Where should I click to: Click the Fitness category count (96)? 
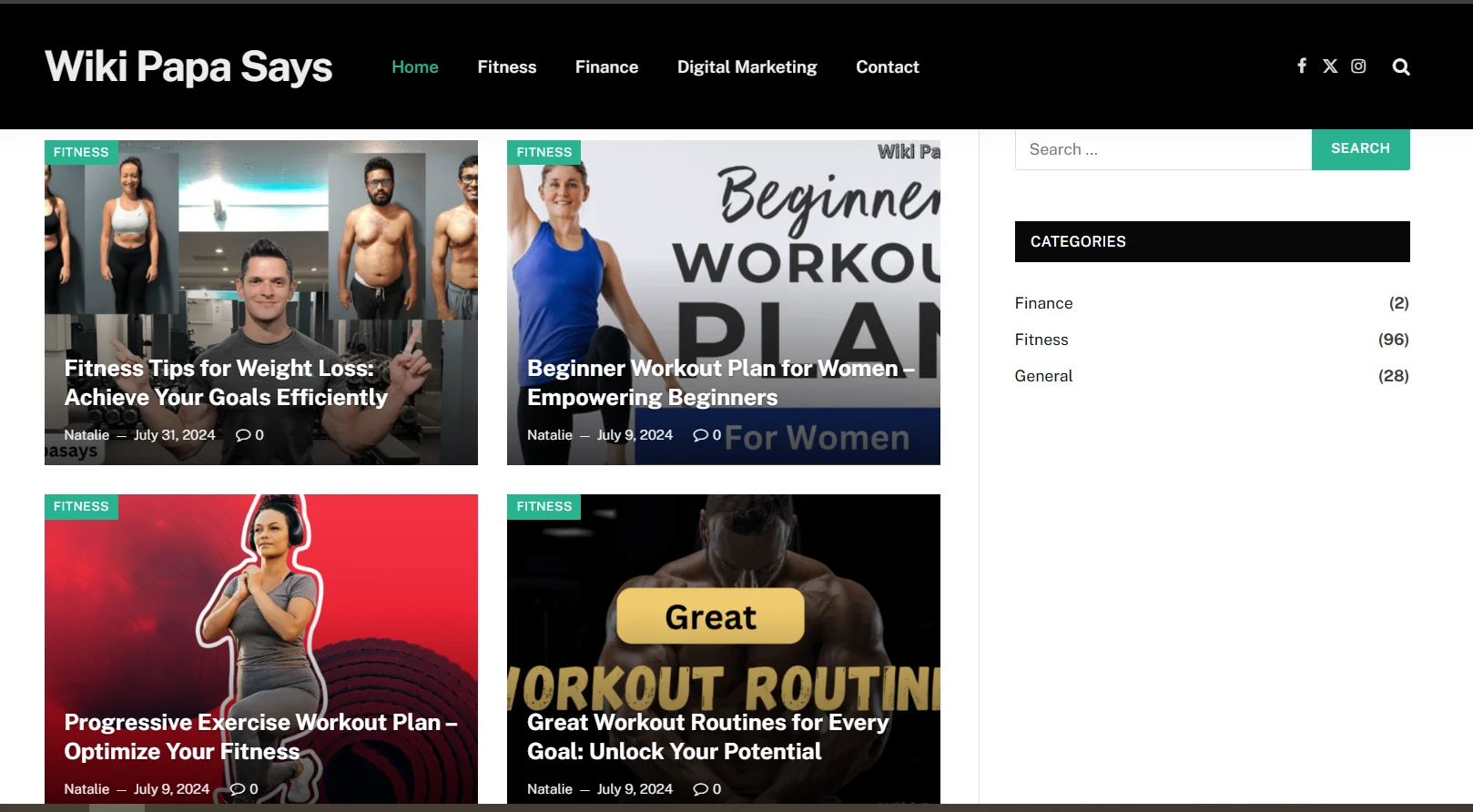coord(1393,340)
